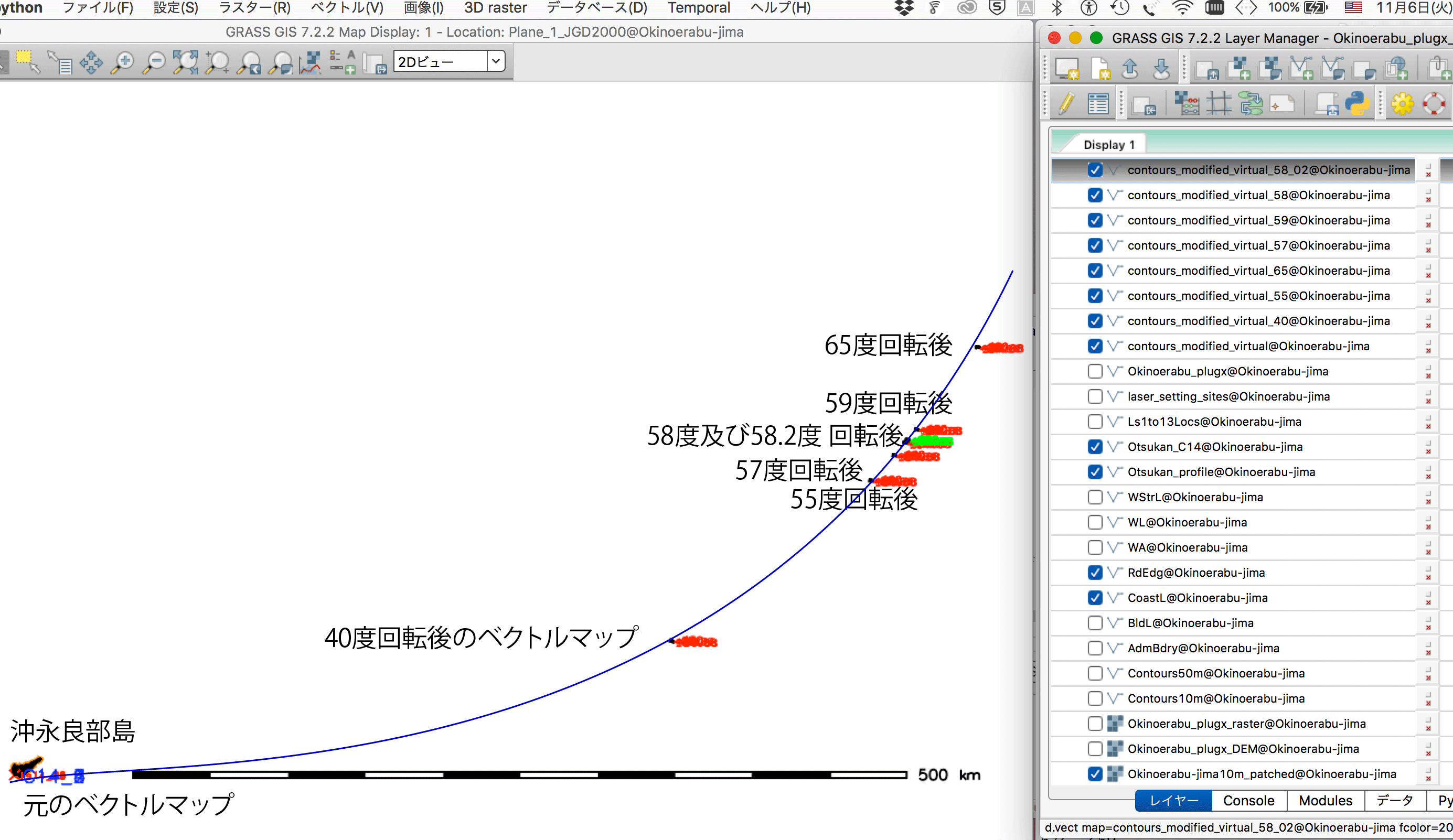The height and width of the screenshot is (840, 1453).
Task: Enable Contours10m layer checkbox
Action: pos(1095,698)
